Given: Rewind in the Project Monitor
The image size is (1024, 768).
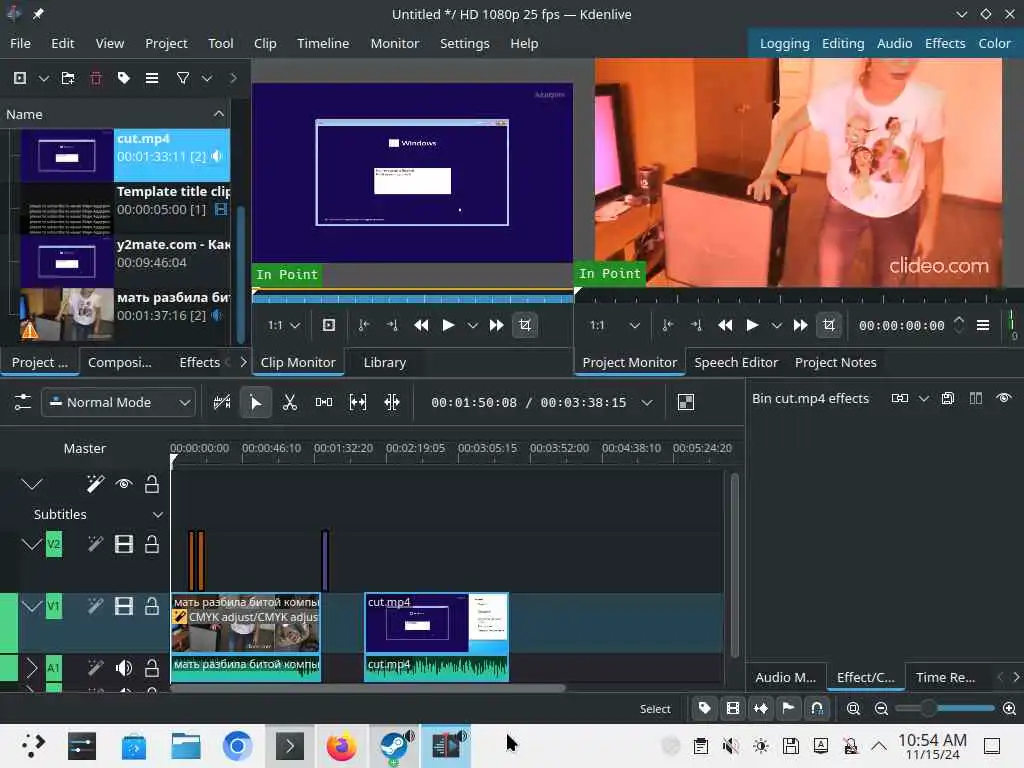Looking at the screenshot, I should click(725, 325).
